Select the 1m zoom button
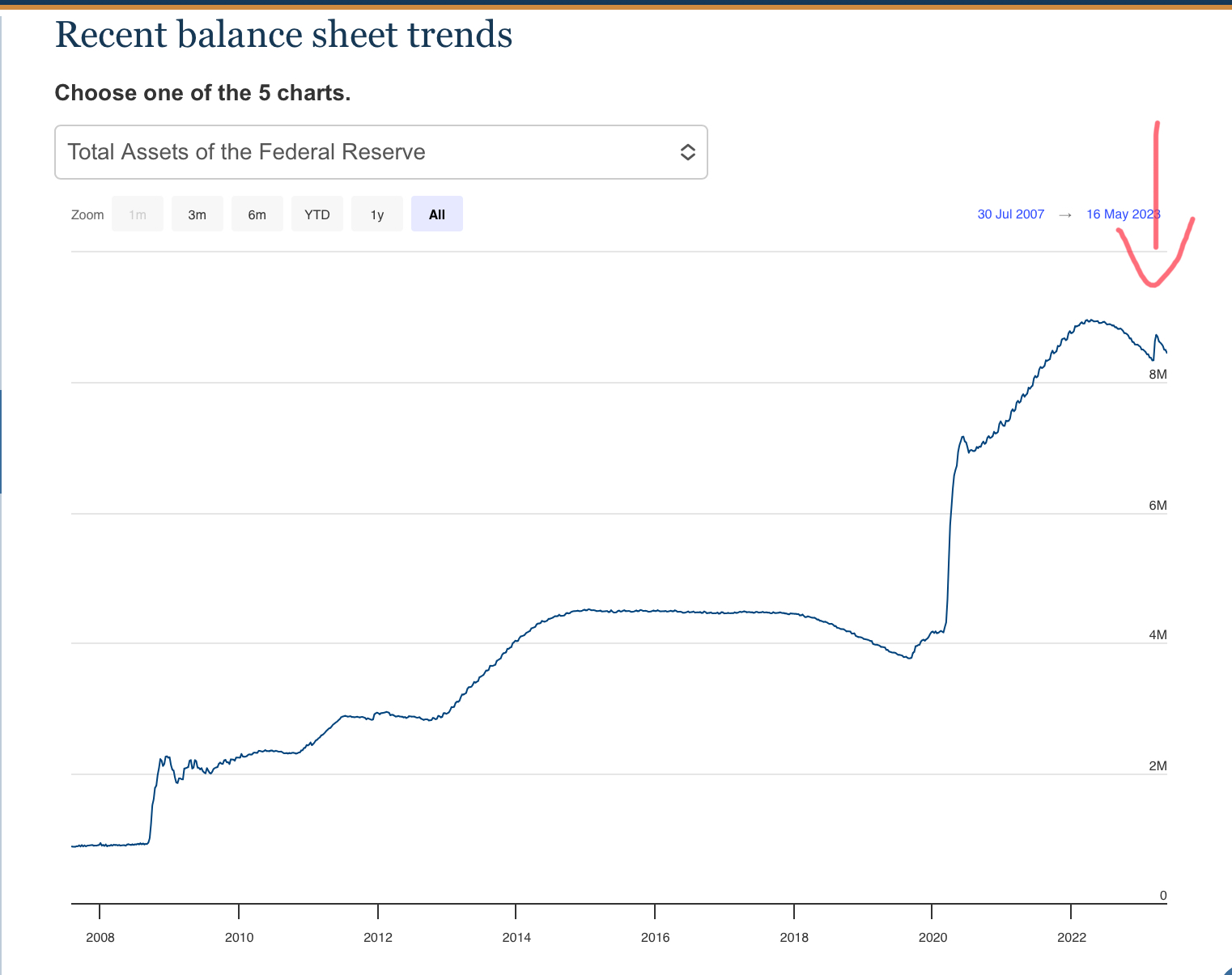This screenshot has height=975, width=1232. point(138,214)
